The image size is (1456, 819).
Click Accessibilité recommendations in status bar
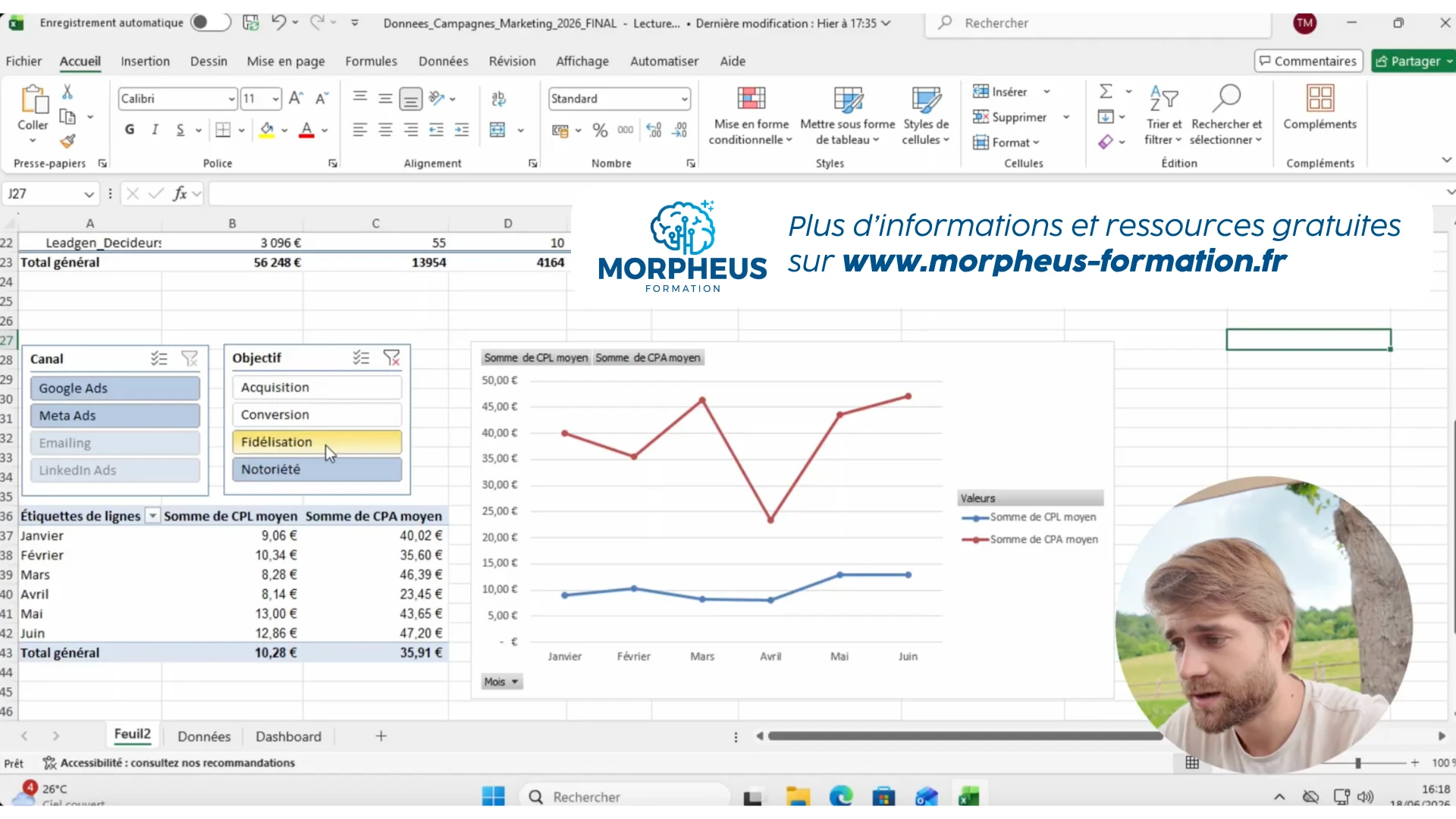(168, 763)
